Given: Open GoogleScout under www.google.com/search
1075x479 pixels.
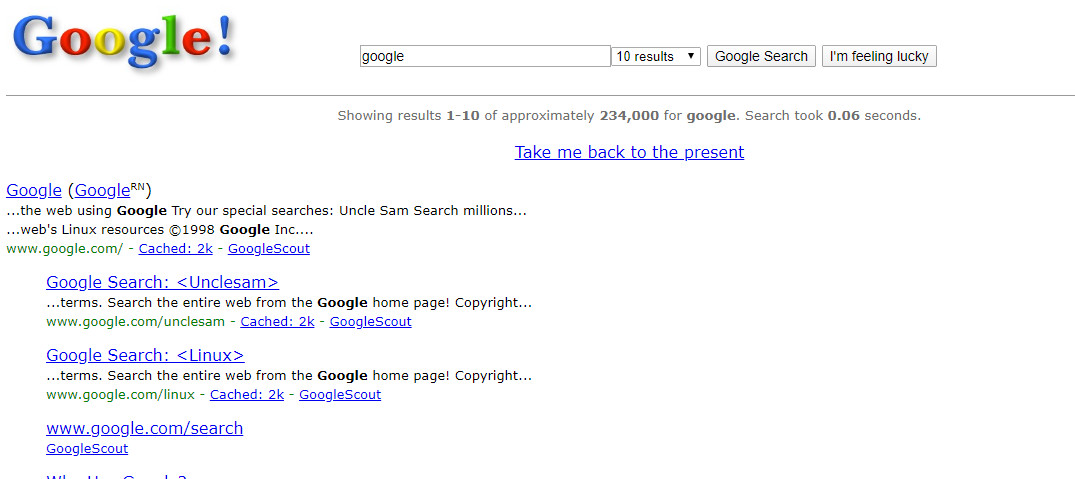Looking at the screenshot, I should point(87,449).
